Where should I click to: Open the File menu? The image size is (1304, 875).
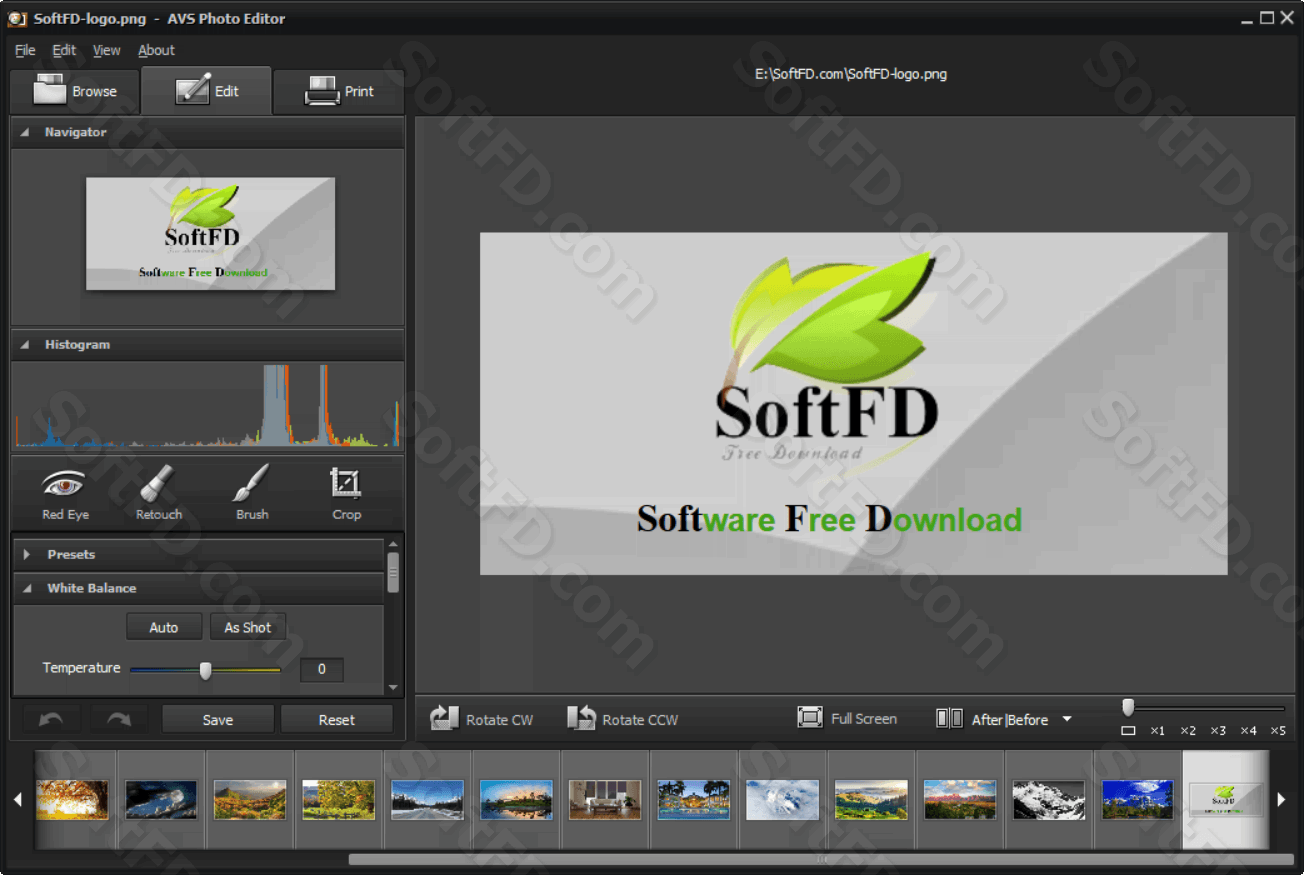tap(25, 50)
